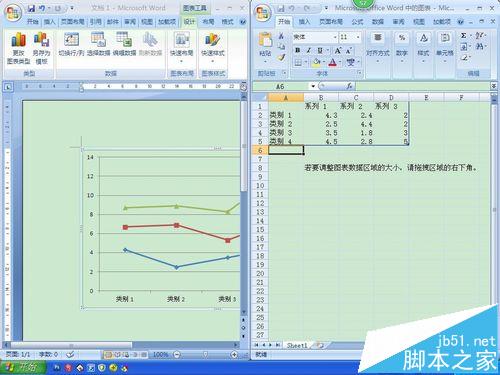The width and height of the screenshot is (500, 375).
Task: Open the Page Layout tab in Word
Action: pyautogui.click(x=73, y=22)
